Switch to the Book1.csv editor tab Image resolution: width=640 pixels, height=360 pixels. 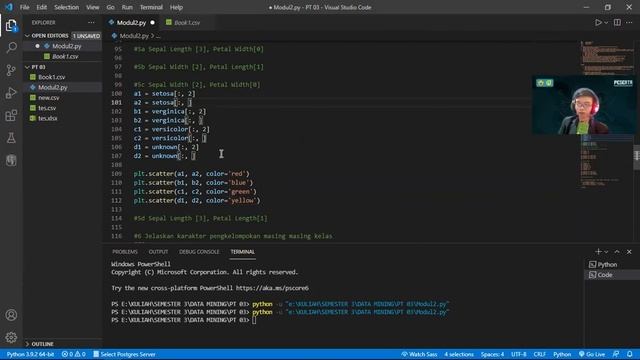187,23
